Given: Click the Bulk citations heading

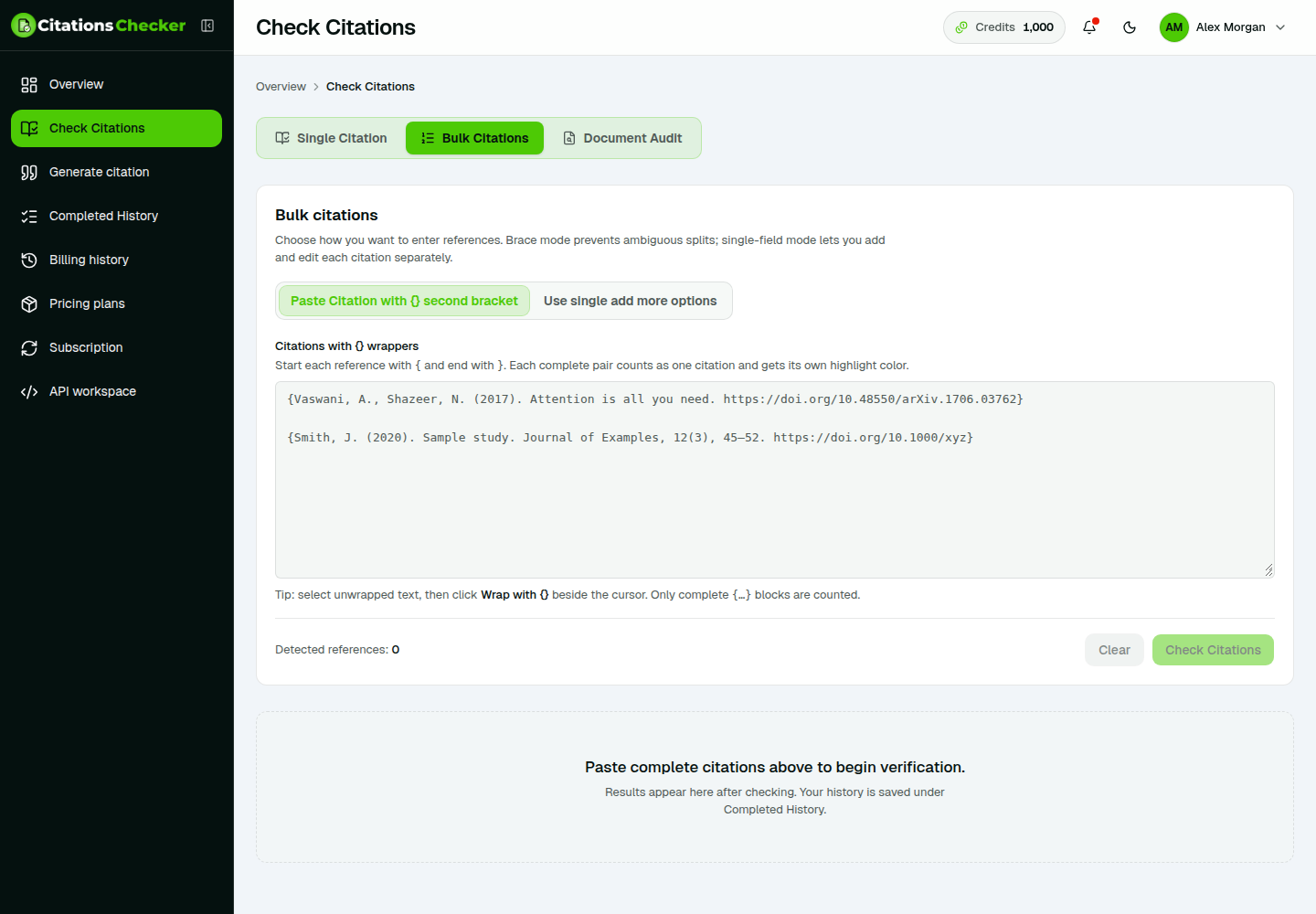Looking at the screenshot, I should (x=326, y=215).
